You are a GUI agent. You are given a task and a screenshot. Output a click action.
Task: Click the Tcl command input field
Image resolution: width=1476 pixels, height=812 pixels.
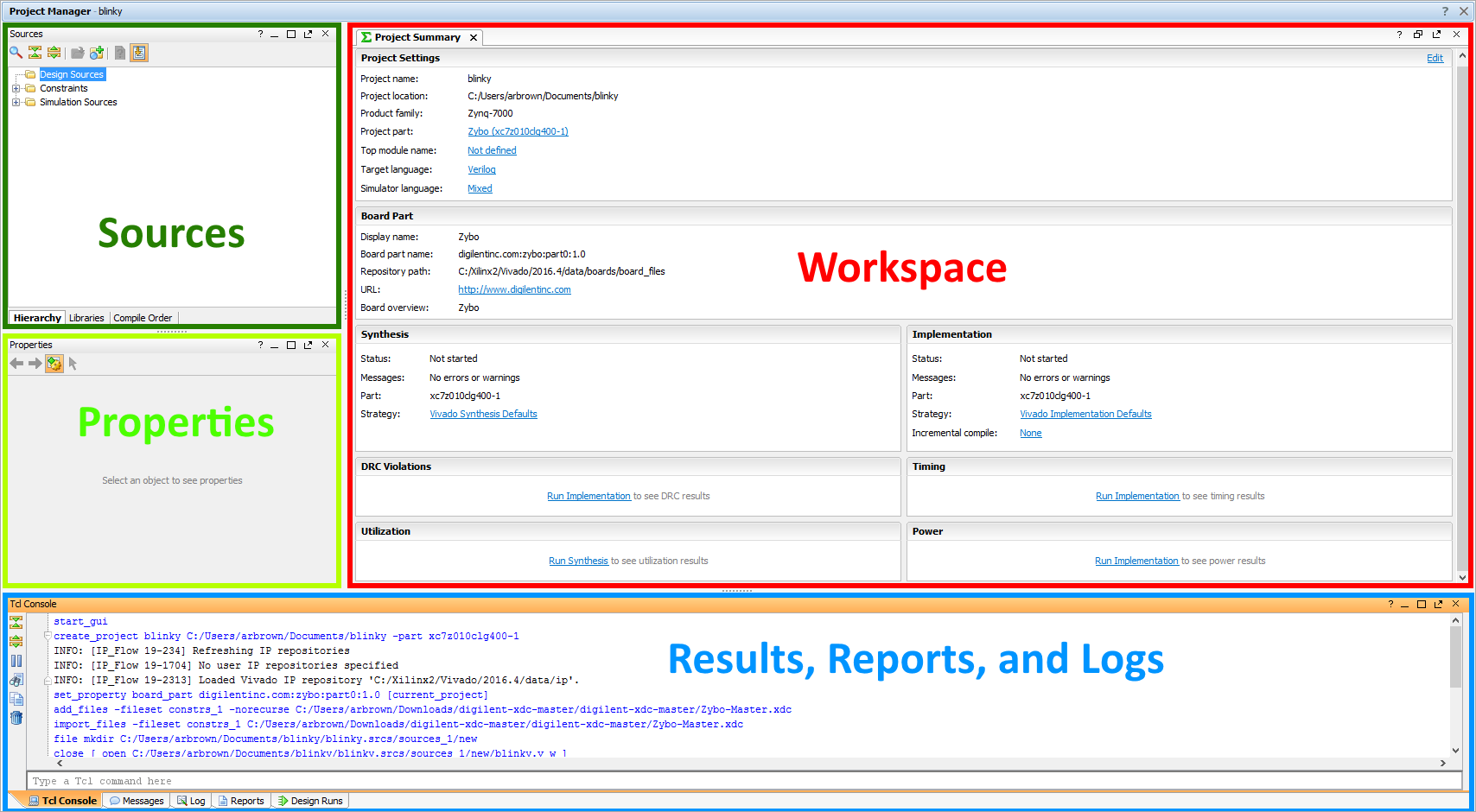pyautogui.click(x=743, y=781)
